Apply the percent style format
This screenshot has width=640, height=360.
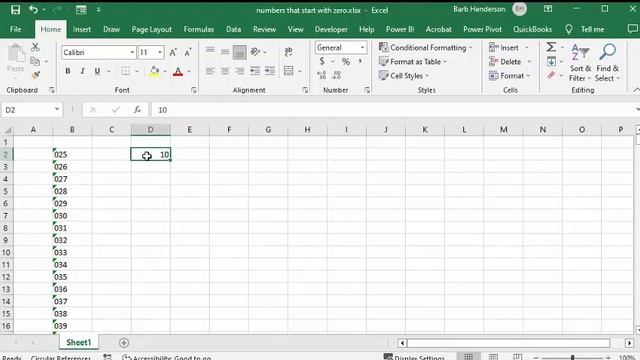pyautogui.click(x=346, y=62)
